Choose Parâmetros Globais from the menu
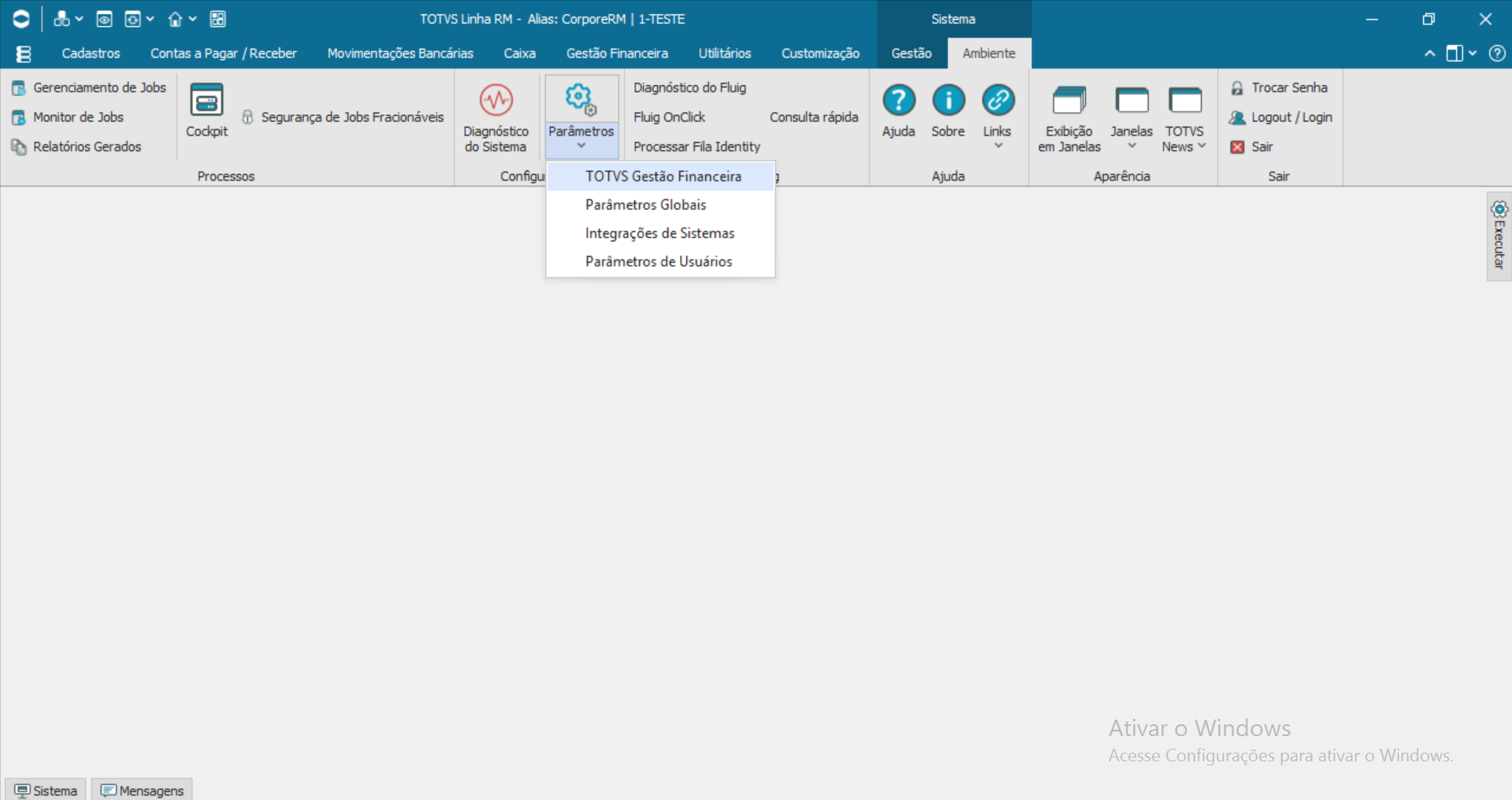The height and width of the screenshot is (800, 1512). coord(660,205)
